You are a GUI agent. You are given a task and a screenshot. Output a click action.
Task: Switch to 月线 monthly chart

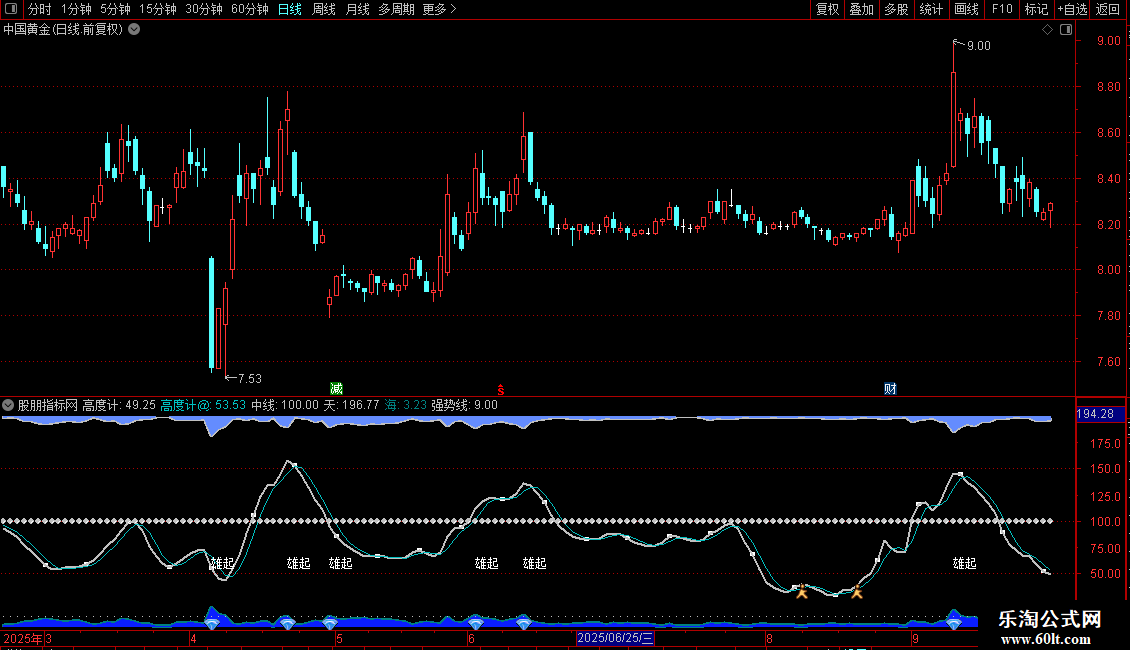[357, 9]
